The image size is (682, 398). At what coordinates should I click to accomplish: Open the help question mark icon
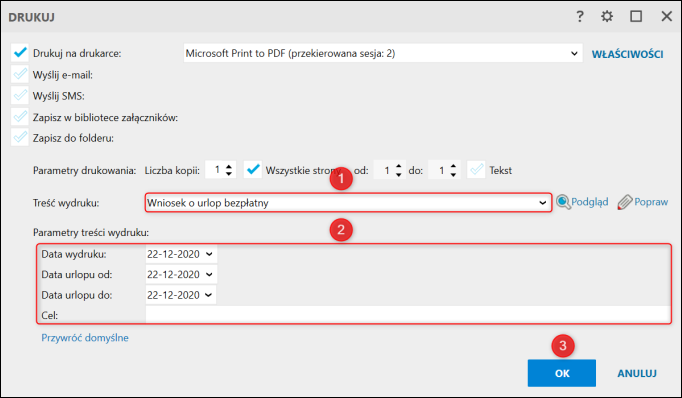click(580, 17)
